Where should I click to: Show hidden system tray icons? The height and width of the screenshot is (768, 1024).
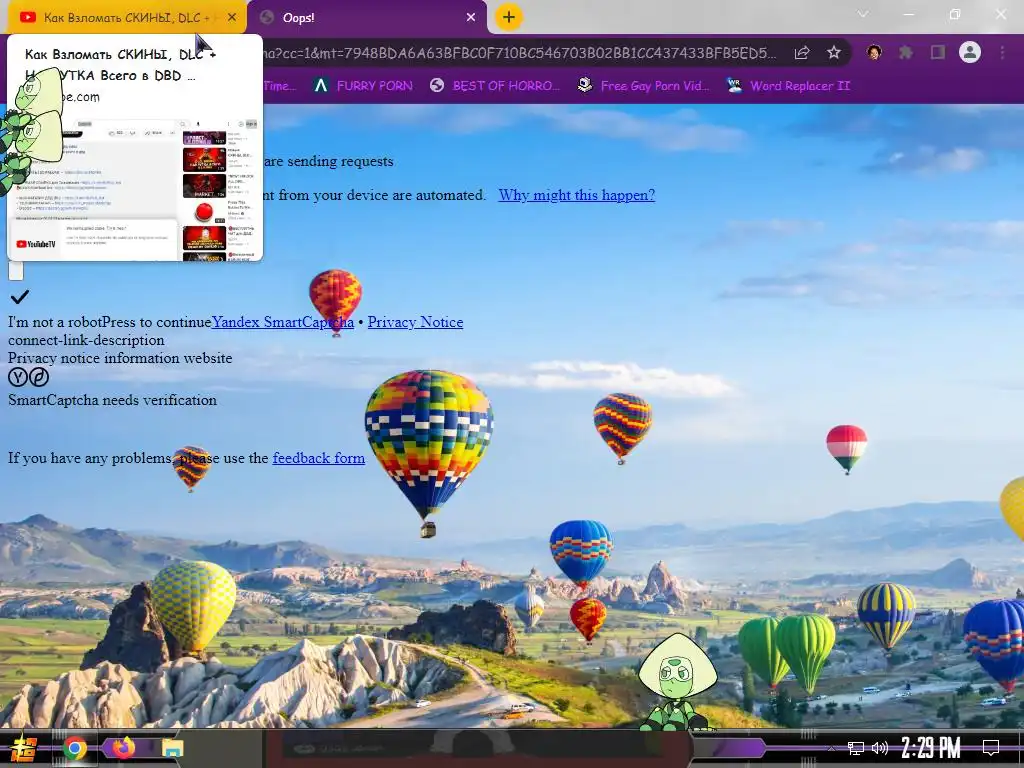click(x=831, y=748)
